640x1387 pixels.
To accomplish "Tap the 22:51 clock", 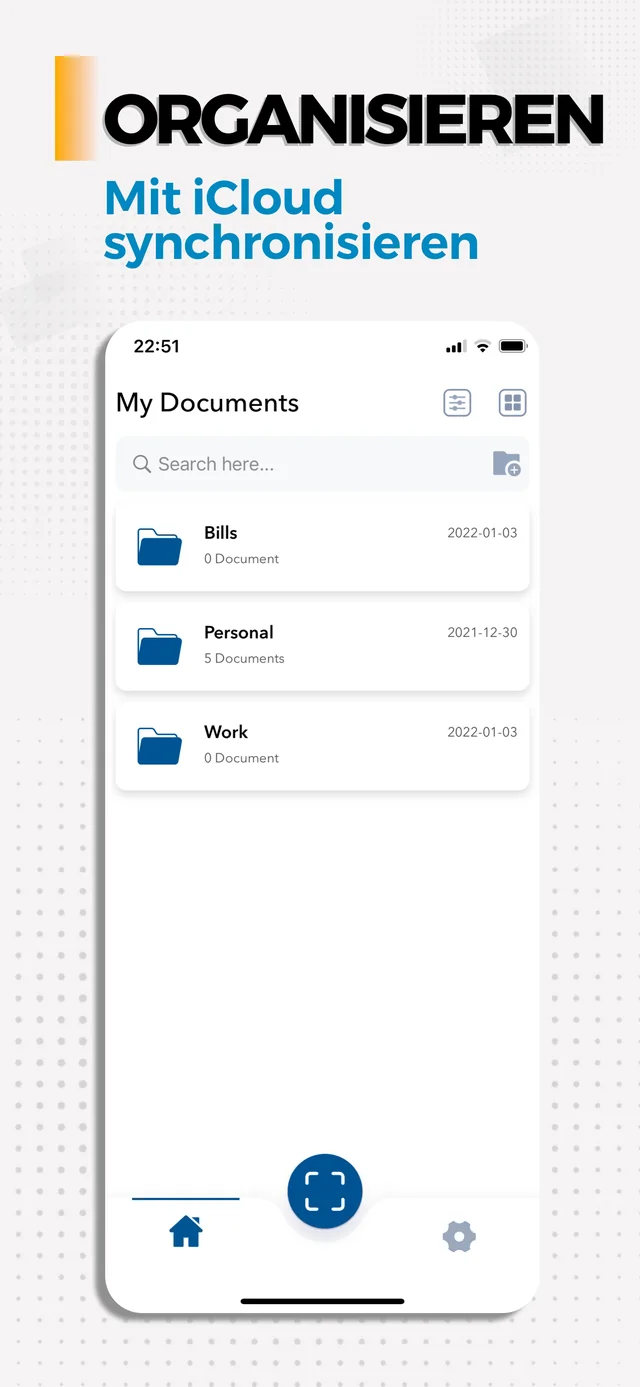I will (157, 346).
